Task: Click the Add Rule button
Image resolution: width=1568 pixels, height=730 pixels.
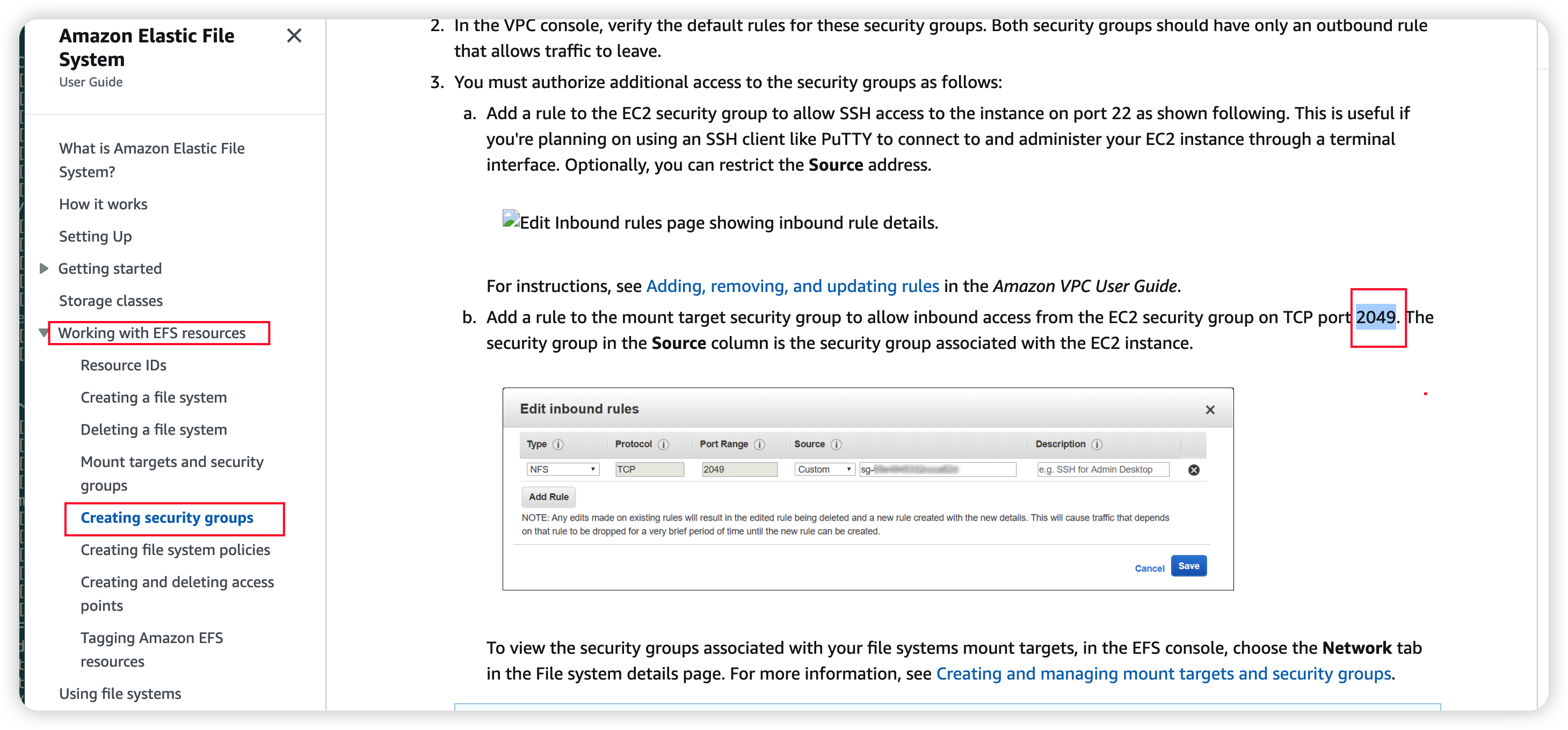Action: coord(547,497)
